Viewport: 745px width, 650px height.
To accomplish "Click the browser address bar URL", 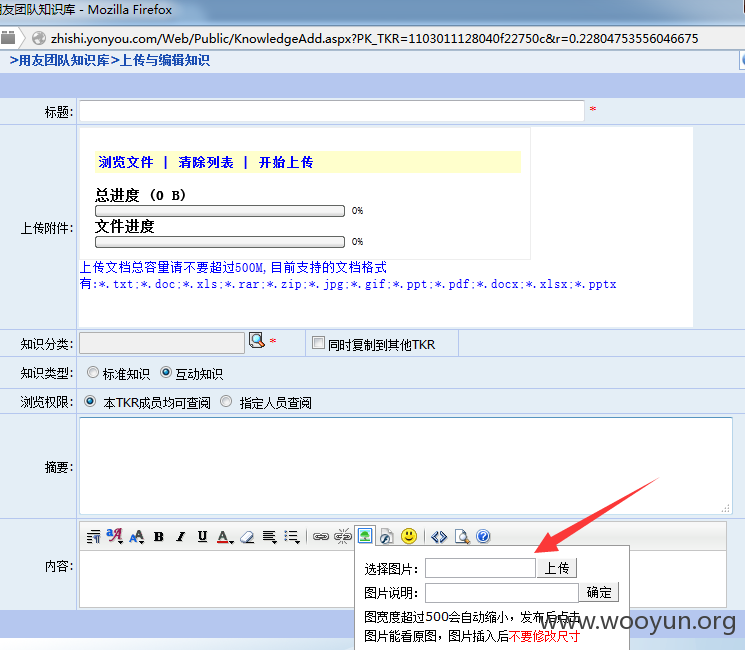I will coord(374,38).
